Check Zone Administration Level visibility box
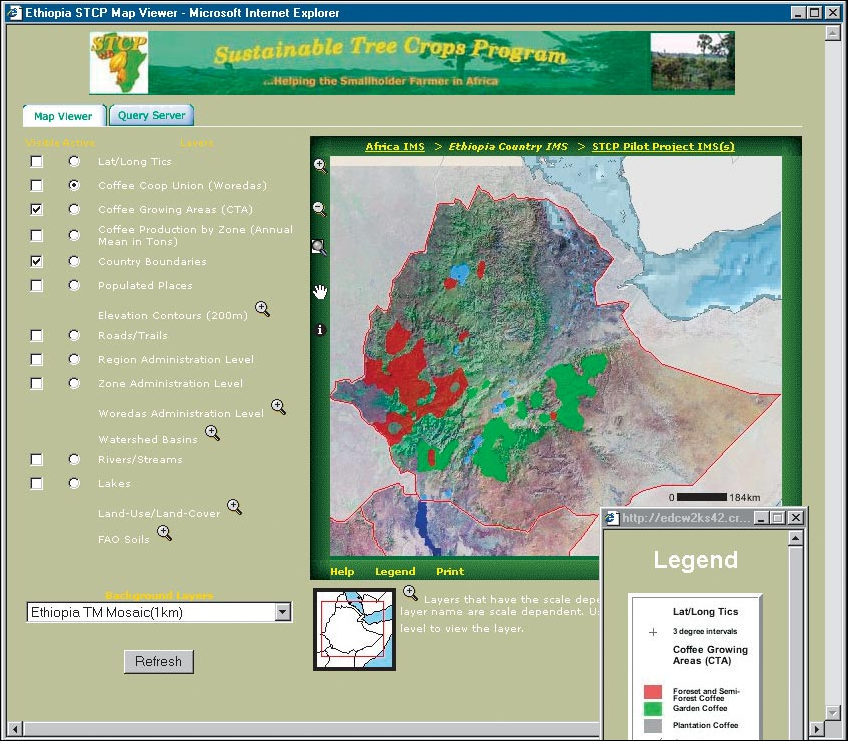848x741 pixels. (x=36, y=383)
